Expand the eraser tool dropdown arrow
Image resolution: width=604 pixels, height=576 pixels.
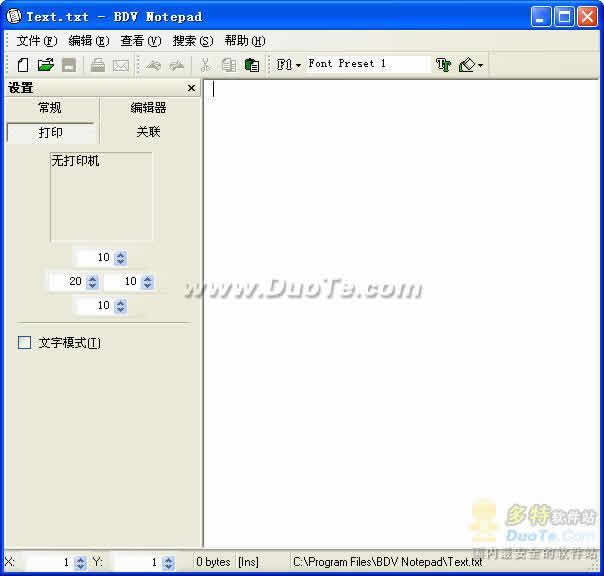coord(480,65)
